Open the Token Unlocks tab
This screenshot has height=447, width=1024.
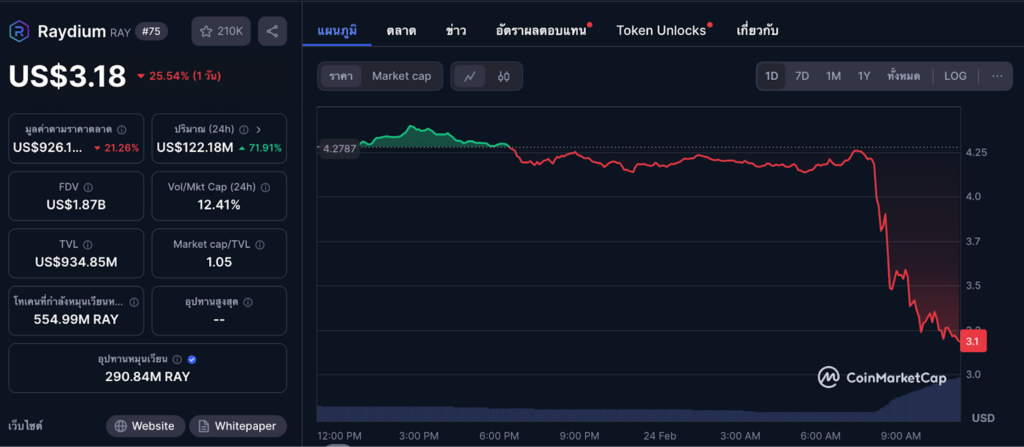[x=661, y=30]
